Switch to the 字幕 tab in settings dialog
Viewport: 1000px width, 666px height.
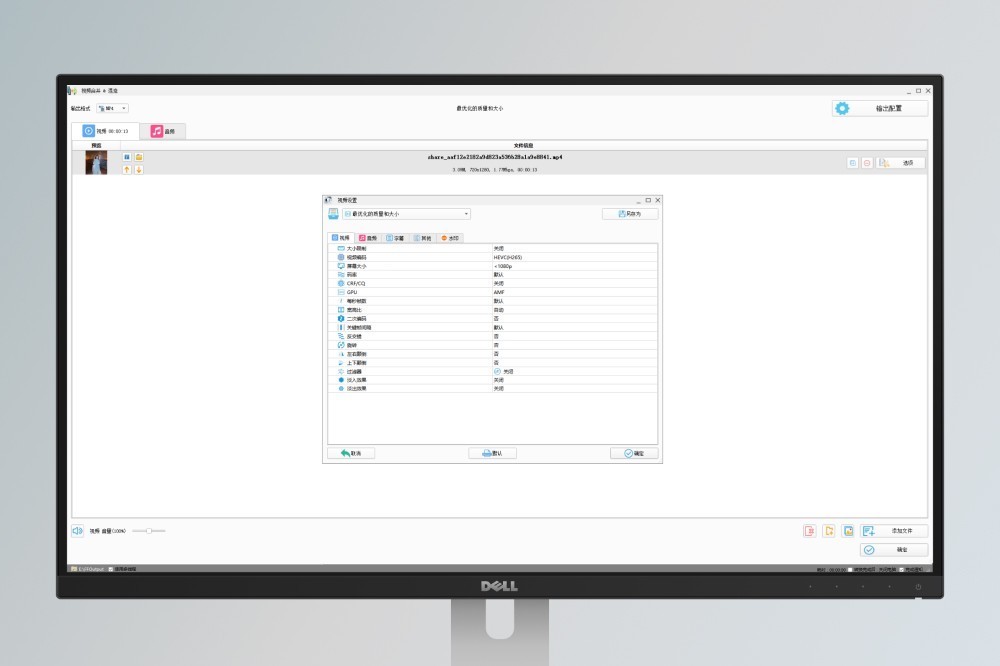point(395,238)
